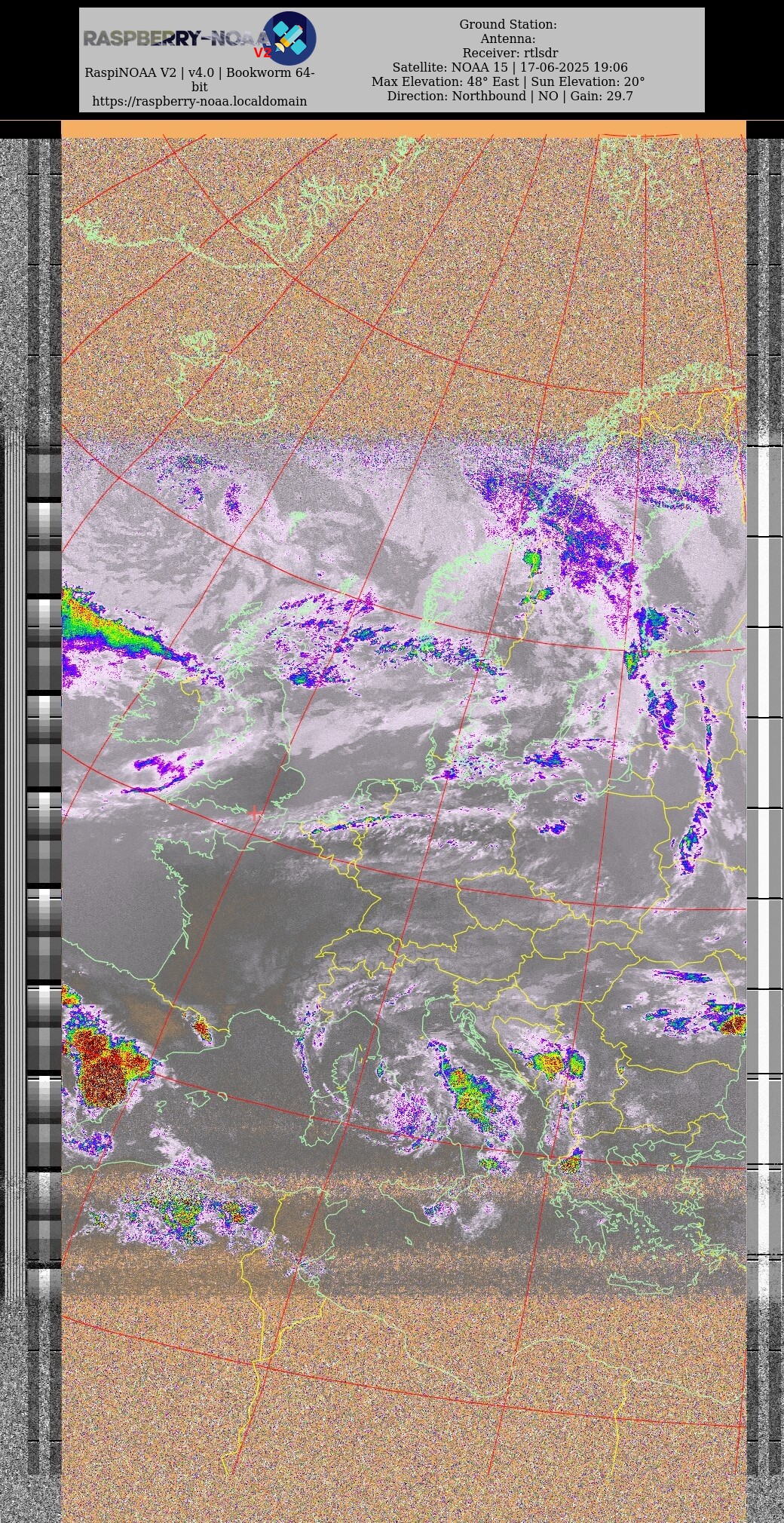
Task: Click the Raspberry-NOAA V2 satellite logo icon
Action: (289, 38)
